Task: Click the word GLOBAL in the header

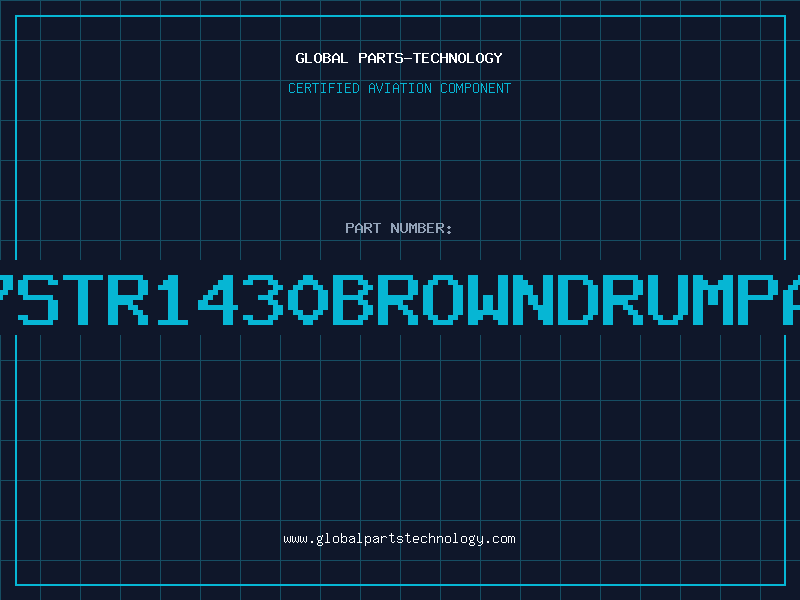Action: [x=321, y=58]
